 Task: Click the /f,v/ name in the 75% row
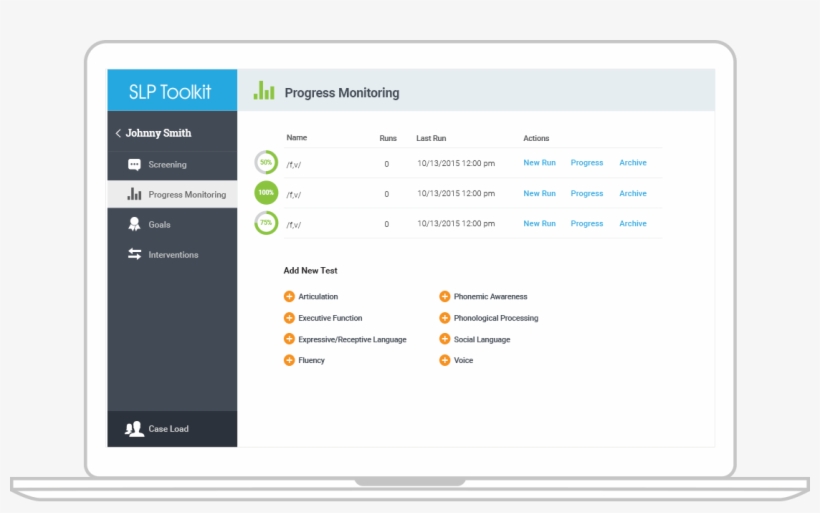[293, 225]
